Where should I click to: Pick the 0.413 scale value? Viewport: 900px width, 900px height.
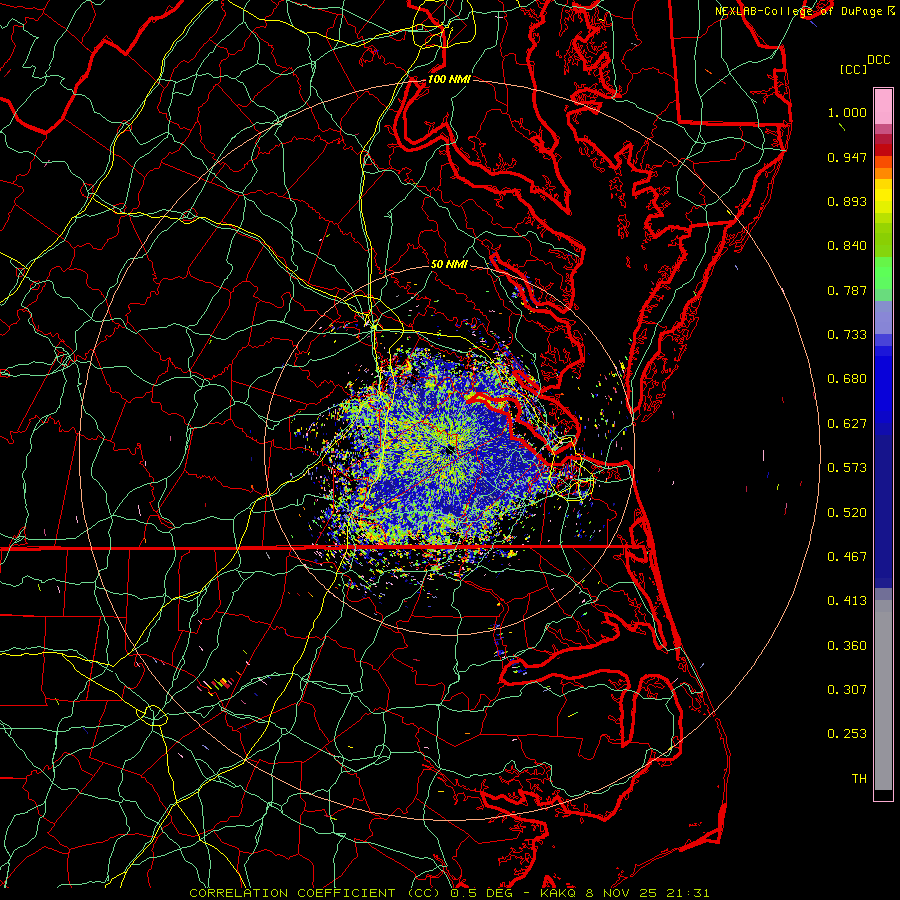[x=847, y=601]
